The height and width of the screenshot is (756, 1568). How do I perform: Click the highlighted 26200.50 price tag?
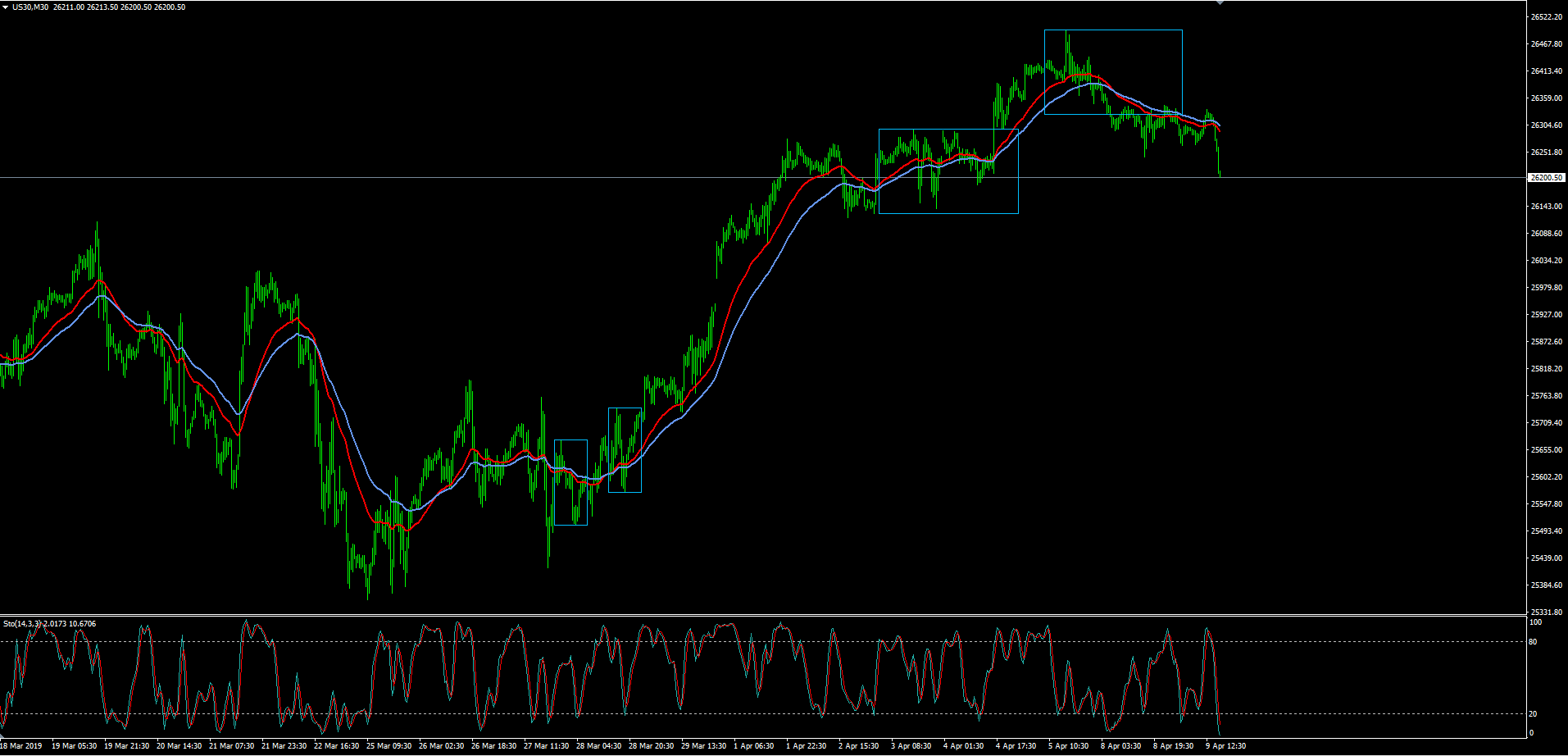pos(1546,178)
